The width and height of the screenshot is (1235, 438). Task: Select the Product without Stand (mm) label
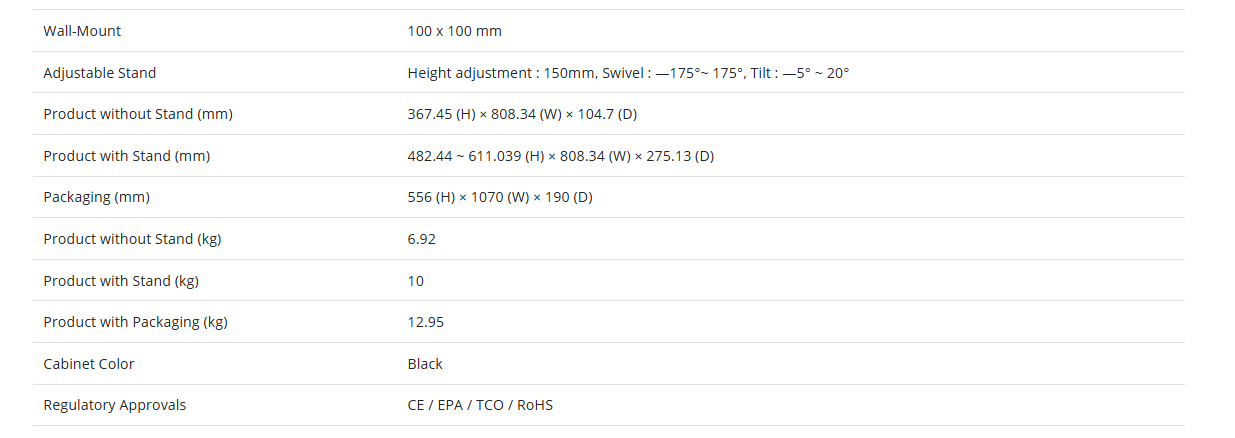pos(138,114)
